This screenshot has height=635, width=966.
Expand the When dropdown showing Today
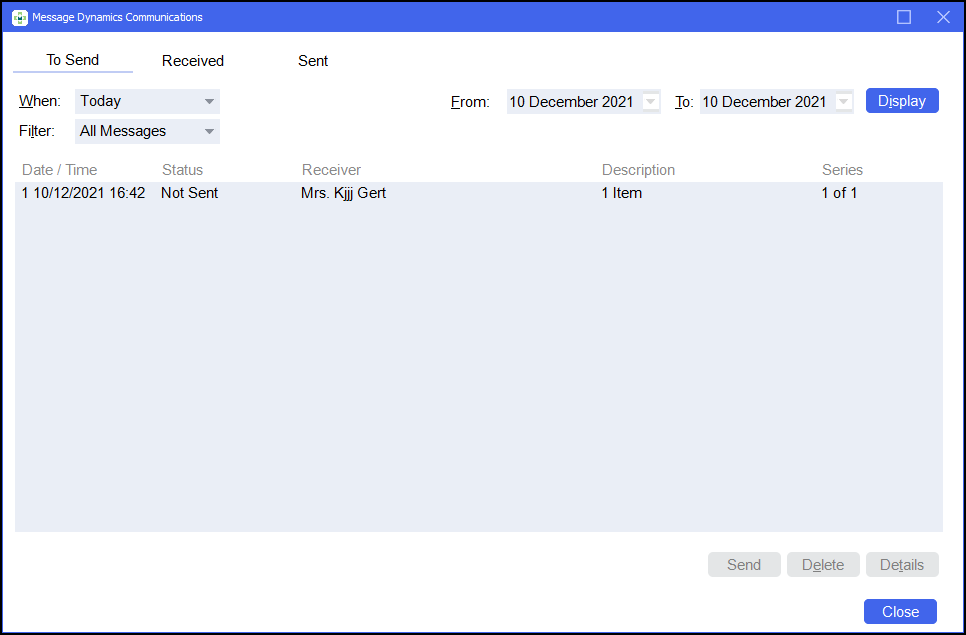pyautogui.click(x=209, y=101)
